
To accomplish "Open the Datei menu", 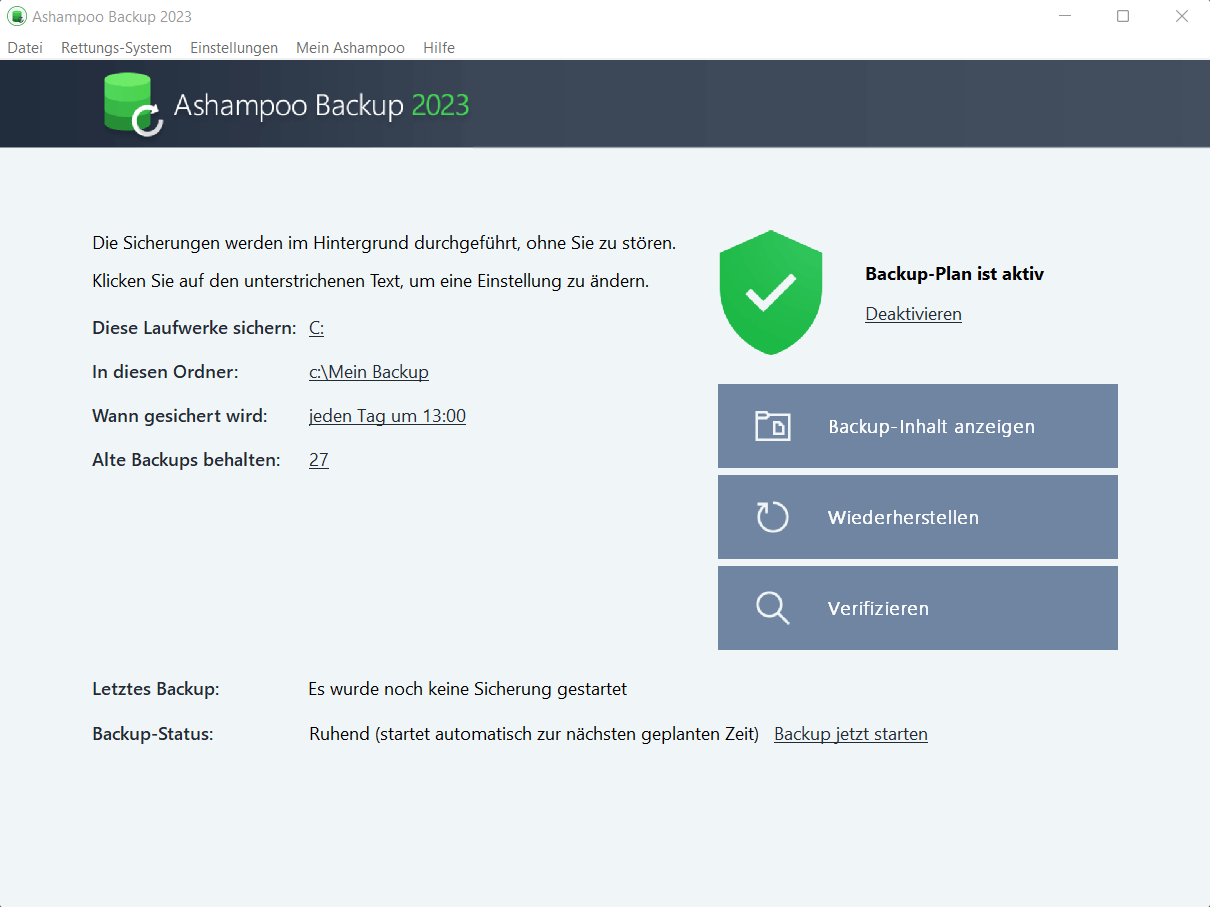I will coord(24,47).
